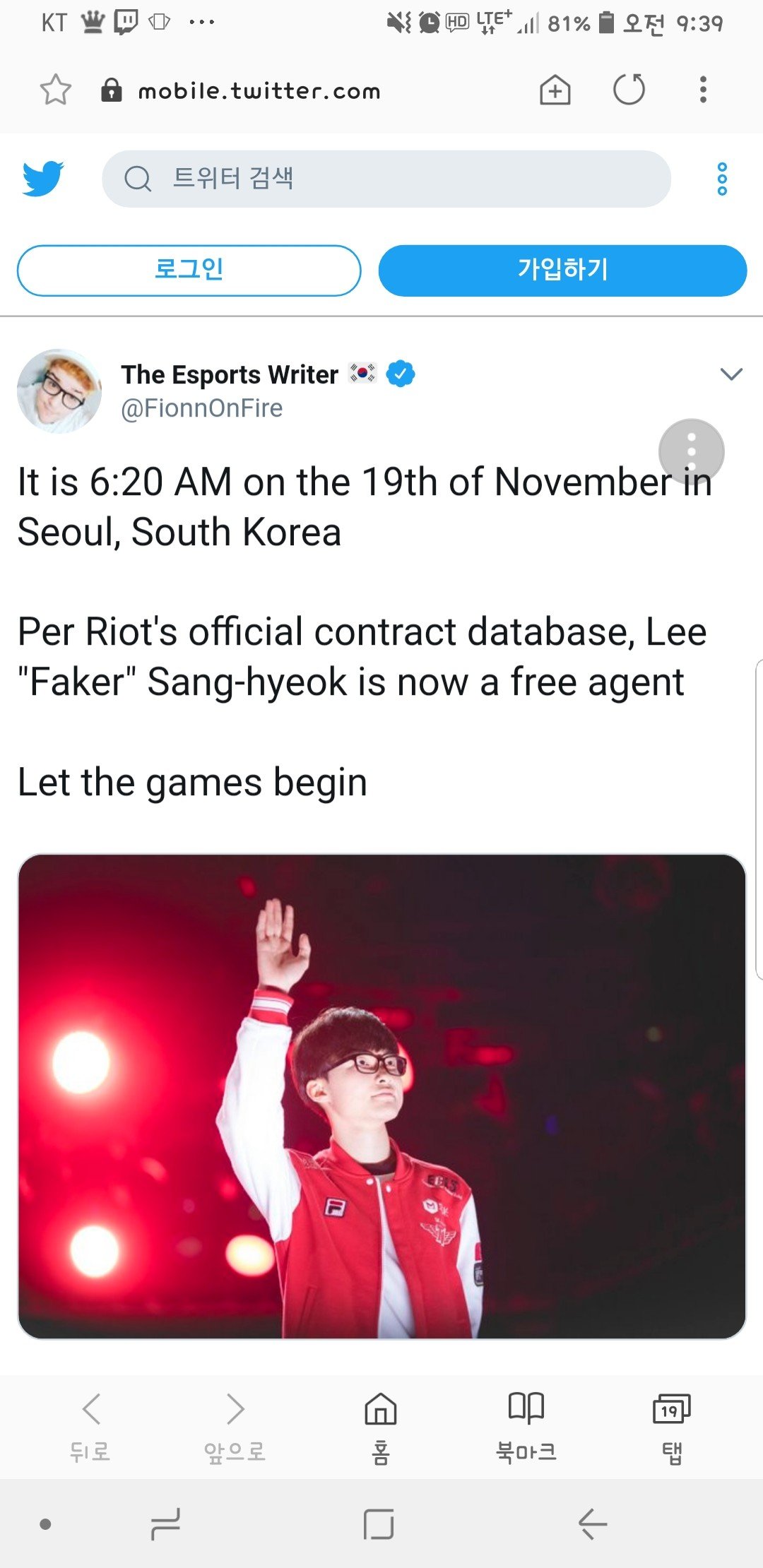Image resolution: width=763 pixels, height=1568 pixels.
Task: Expand the tweet options chevron
Action: (x=731, y=374)
